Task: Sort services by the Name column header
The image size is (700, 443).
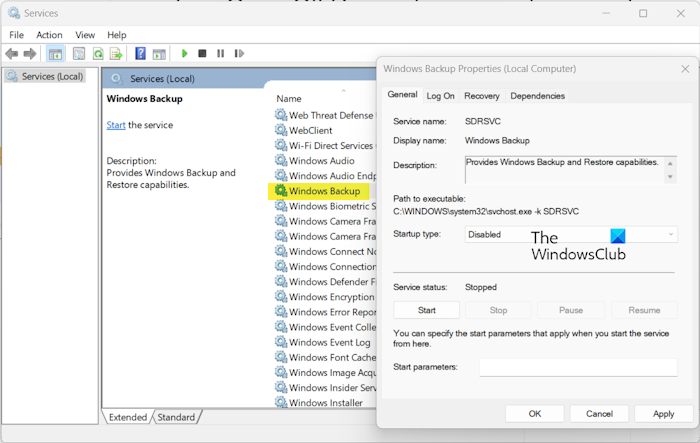Action: coord(289,99)
